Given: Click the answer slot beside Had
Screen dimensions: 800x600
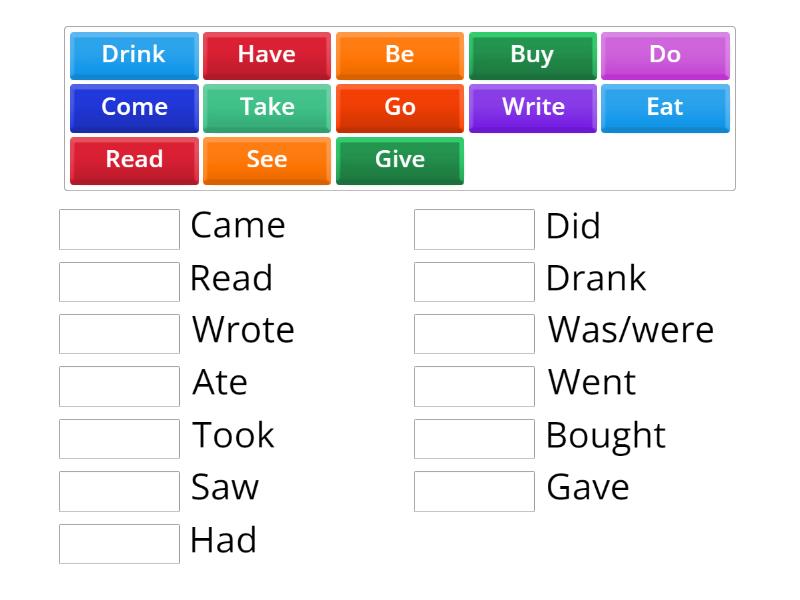Looking at the screenshot, I should [x=118, y=543].
